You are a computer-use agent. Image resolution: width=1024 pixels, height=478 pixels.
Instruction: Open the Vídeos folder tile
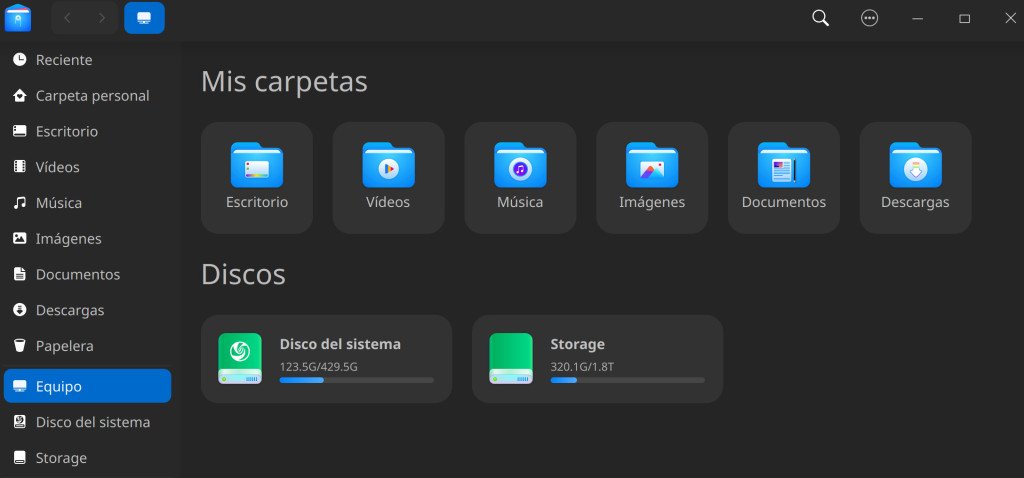pos(389,178)
